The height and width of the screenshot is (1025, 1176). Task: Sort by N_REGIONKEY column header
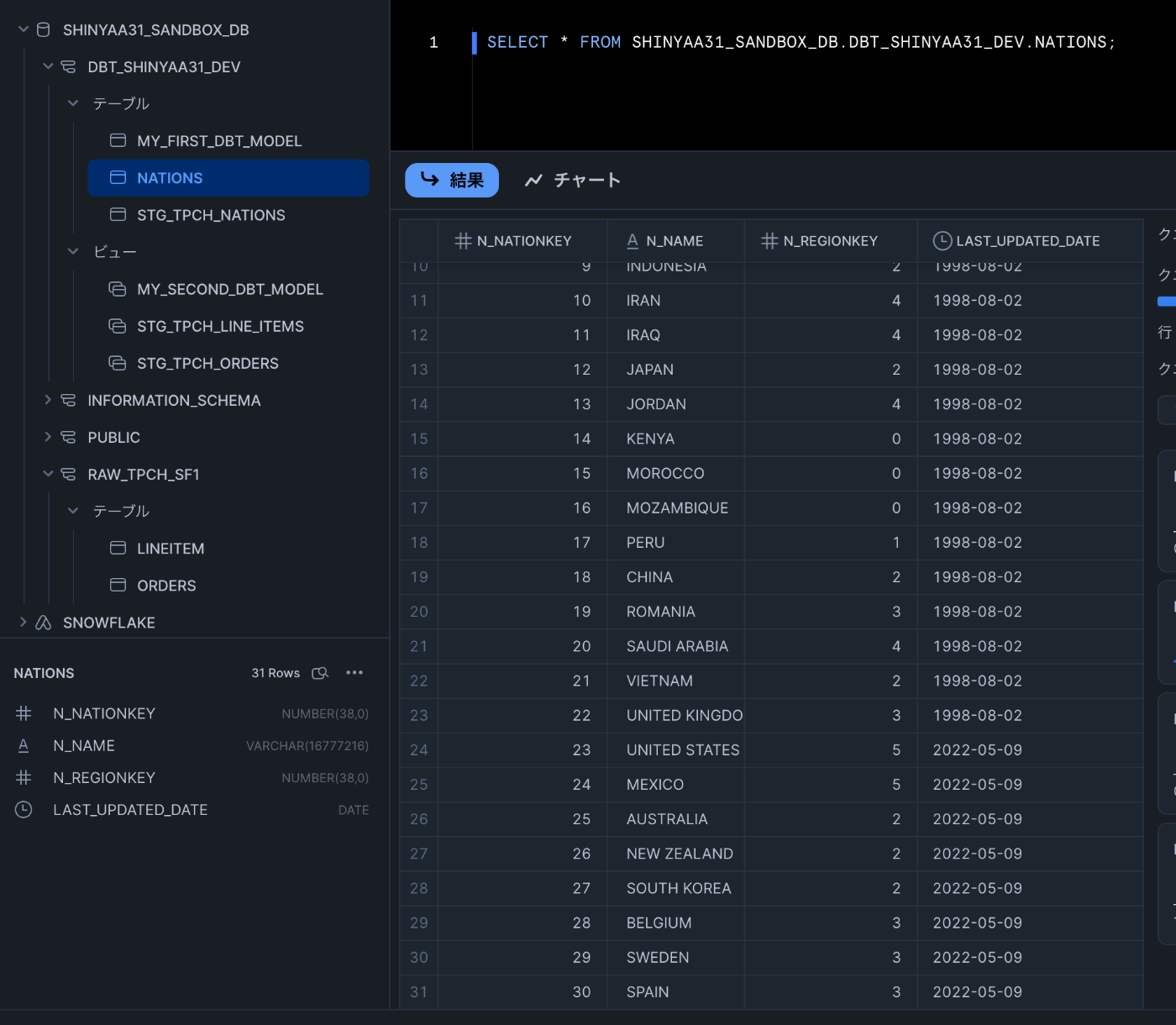[x=831, y=241]
